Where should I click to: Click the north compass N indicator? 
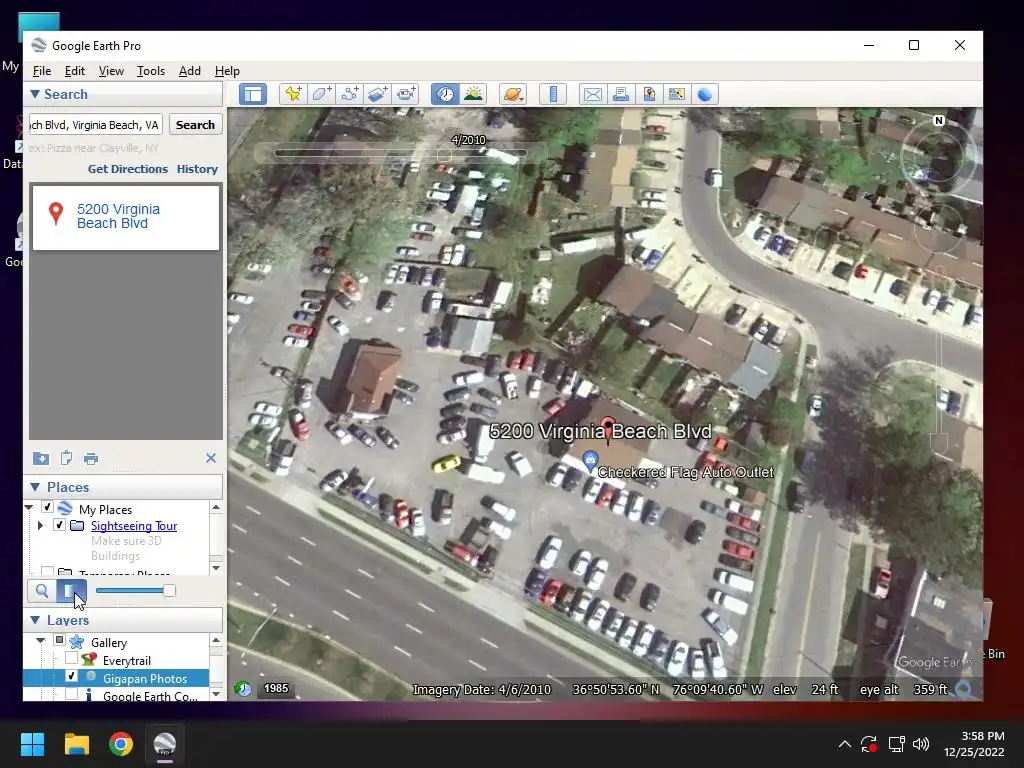click(938, 120)
